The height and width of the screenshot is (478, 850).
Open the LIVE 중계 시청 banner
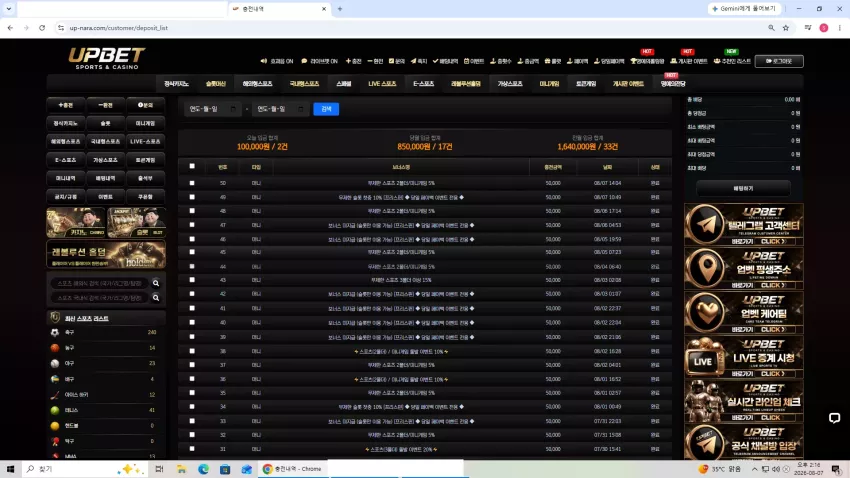click(x=744, y=357)
